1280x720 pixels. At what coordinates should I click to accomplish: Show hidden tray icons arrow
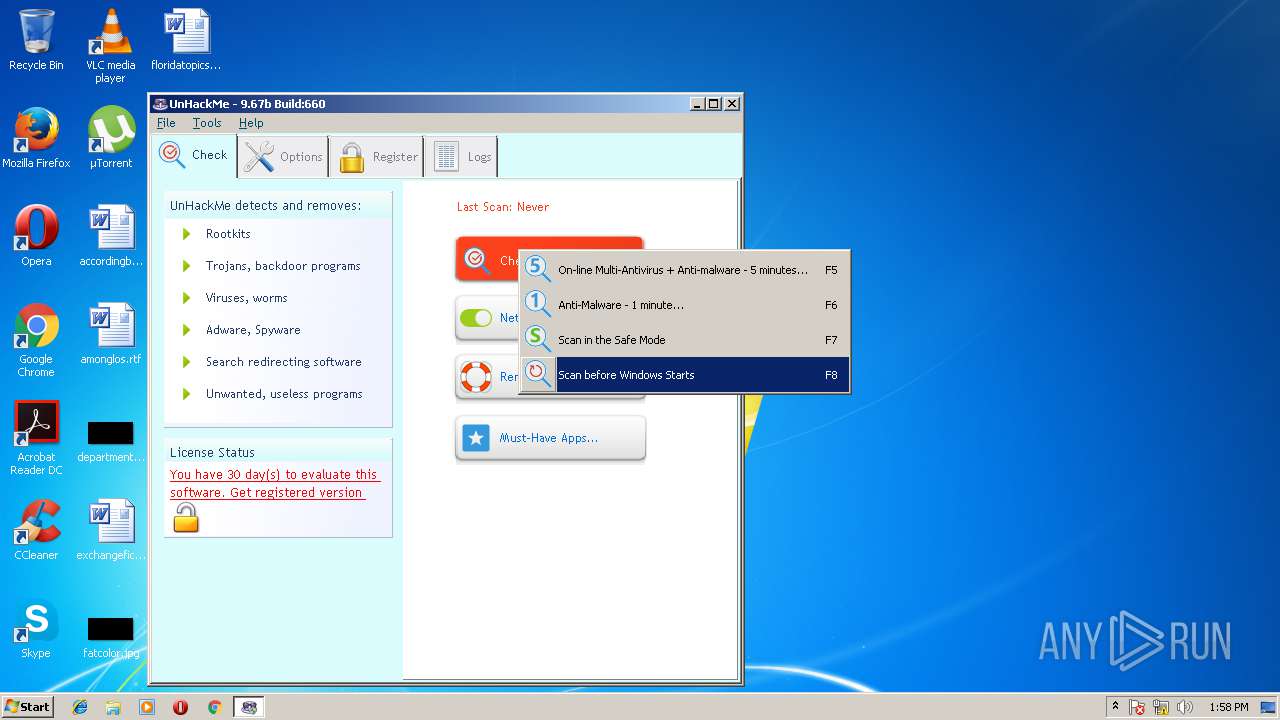[x=1116, y=706]
